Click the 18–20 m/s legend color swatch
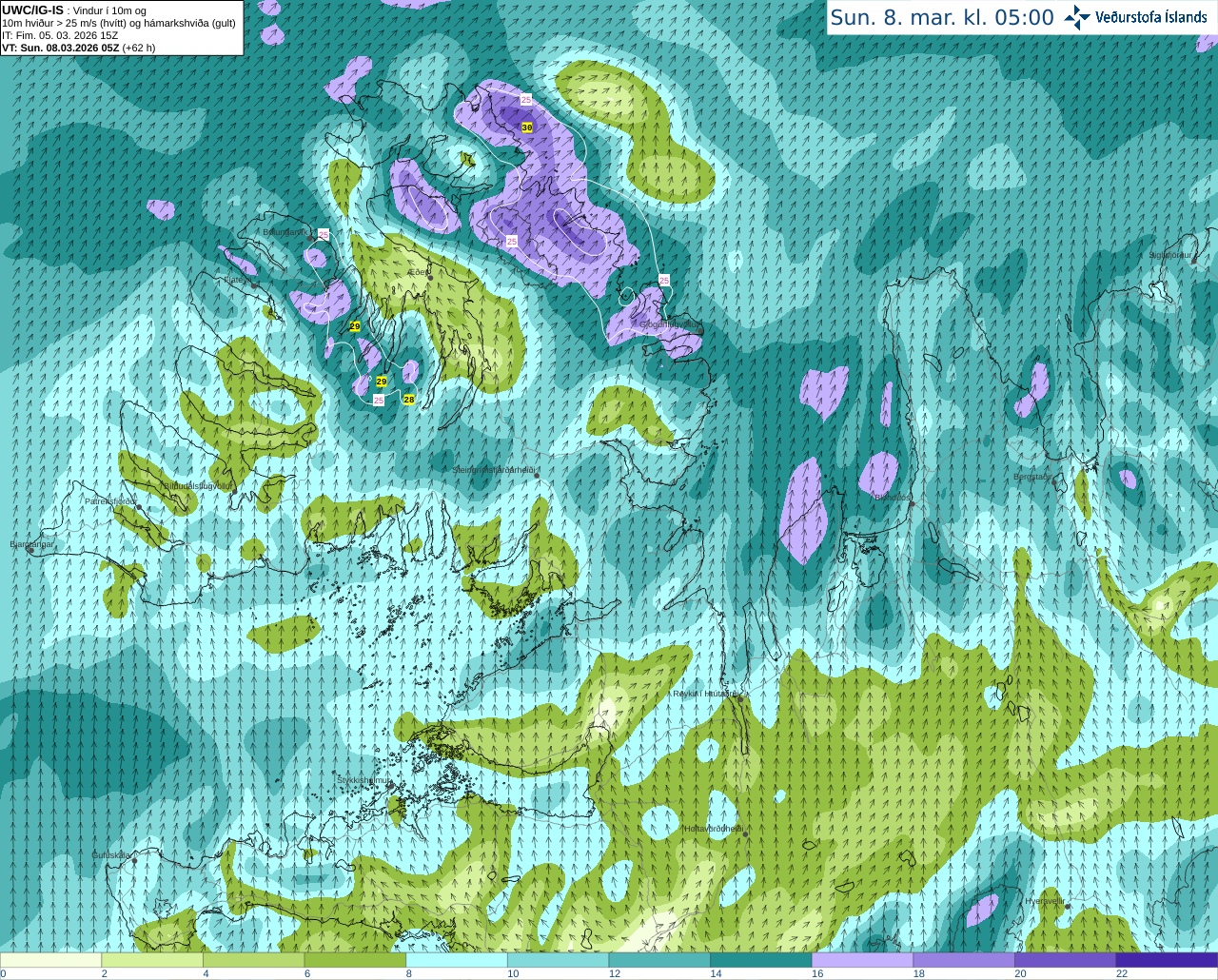Viewport: 1218px width, 980px height. tap(964, 960)
